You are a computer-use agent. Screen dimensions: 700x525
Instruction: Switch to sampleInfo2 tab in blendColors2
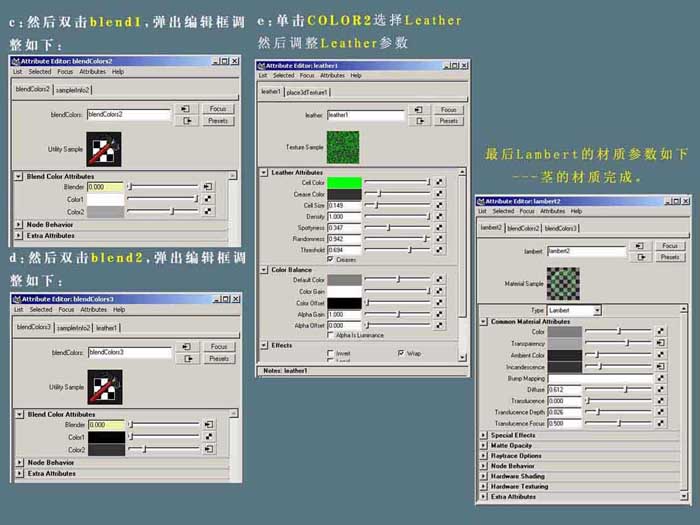point(72,90)
